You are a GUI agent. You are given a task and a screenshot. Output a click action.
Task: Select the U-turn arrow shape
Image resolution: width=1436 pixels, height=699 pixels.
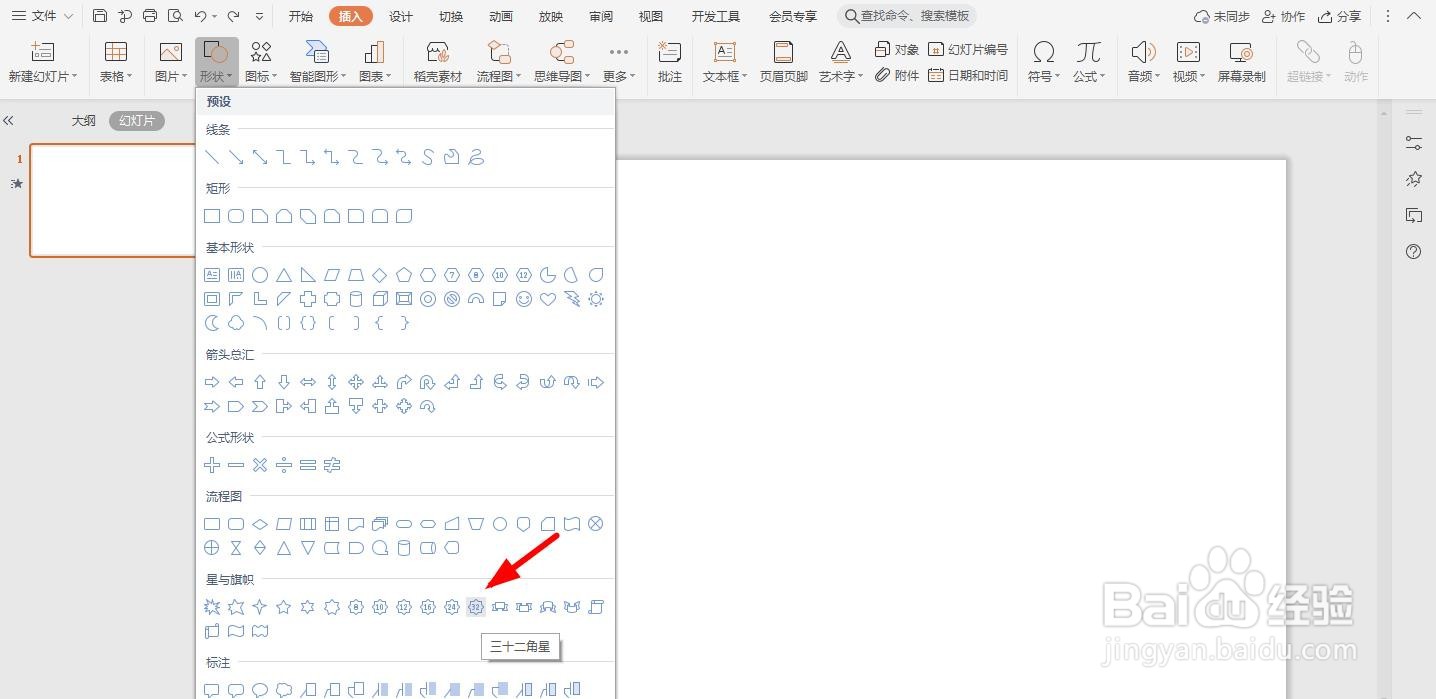tap(428, 382)
